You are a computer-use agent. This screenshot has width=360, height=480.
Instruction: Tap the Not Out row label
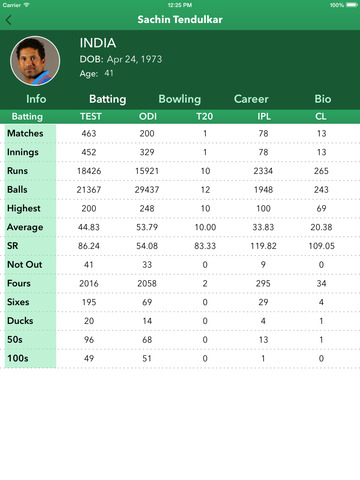tap(25, 265)
